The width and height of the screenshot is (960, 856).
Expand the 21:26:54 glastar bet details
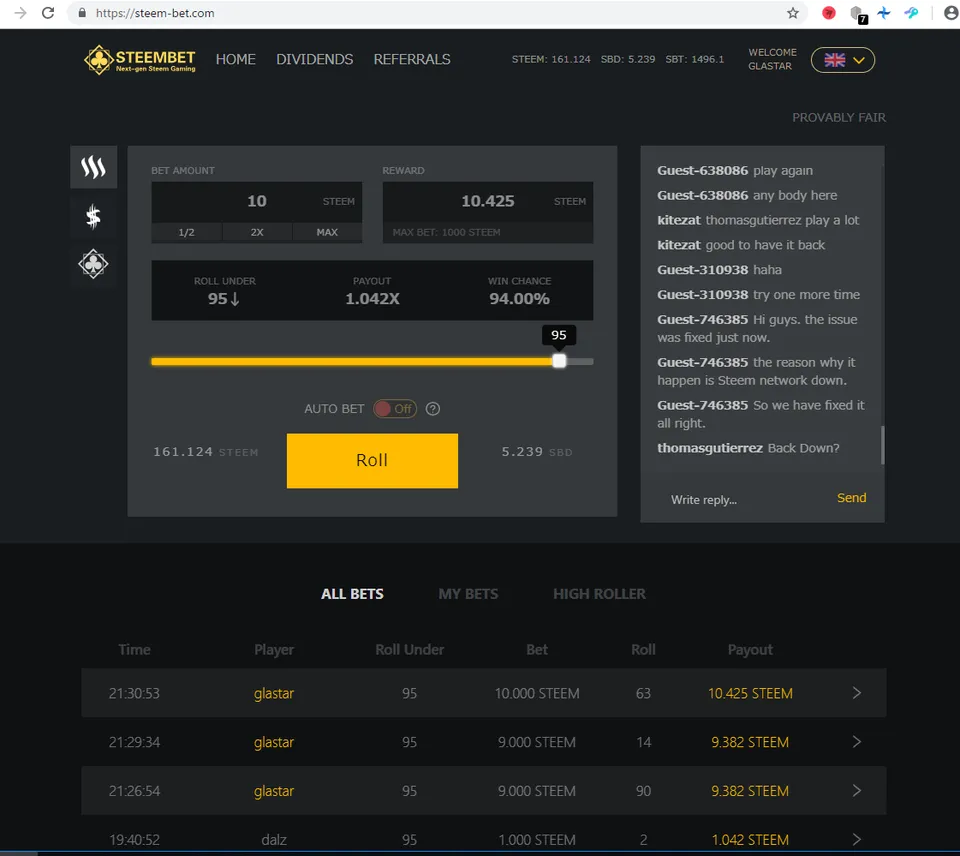857,790
